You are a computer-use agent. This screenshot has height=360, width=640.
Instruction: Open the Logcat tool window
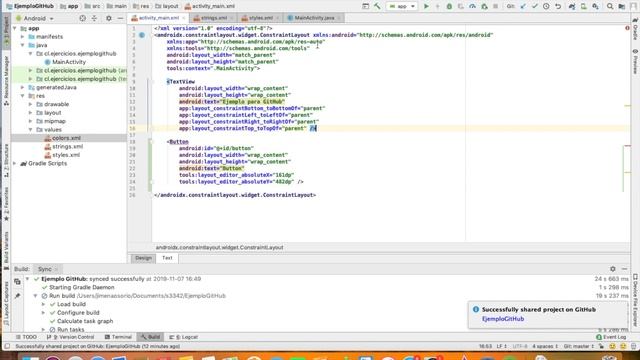[184, 337]
